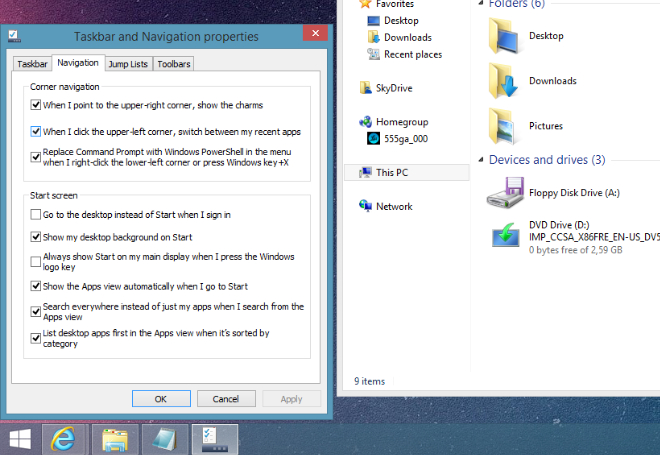Viewport: 660px width, 455px height.
Task: Select Taskbar properties icon on the taskbar
Action: tap(215, 440)
